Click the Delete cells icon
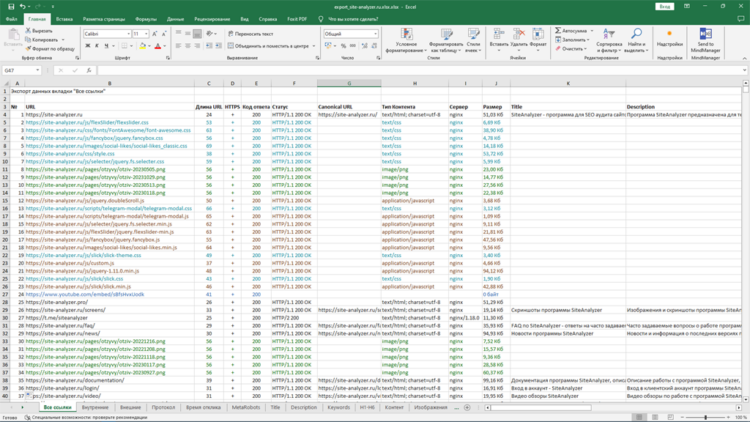Screen dimensions: 750x422 coord(518,33)
